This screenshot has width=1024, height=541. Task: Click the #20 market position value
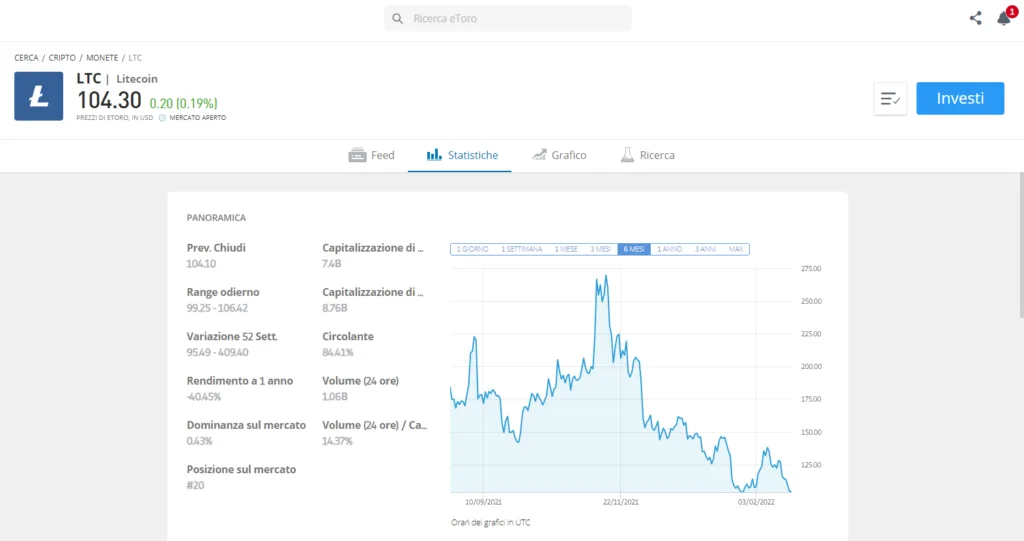coord(195,485)
